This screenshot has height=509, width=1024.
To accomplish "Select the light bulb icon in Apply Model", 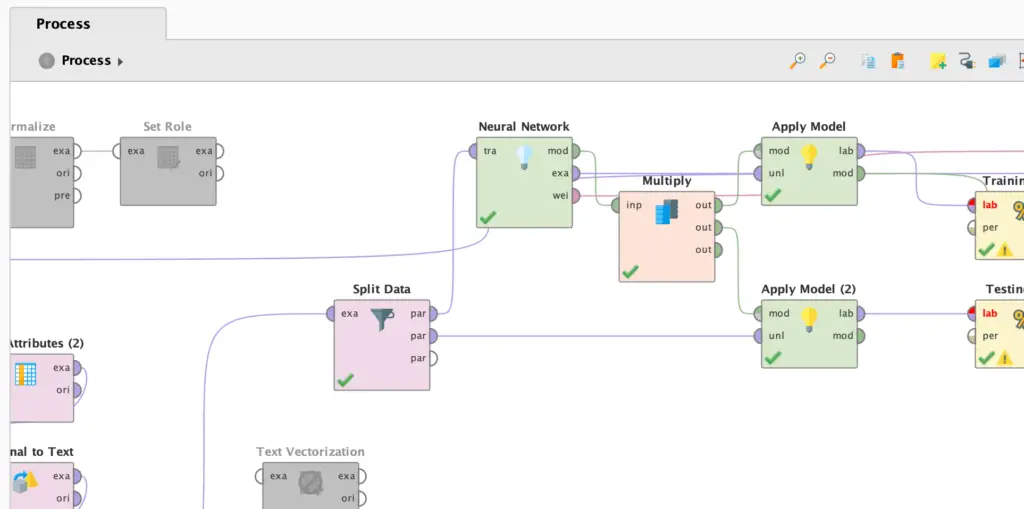I will pos(809,157).
